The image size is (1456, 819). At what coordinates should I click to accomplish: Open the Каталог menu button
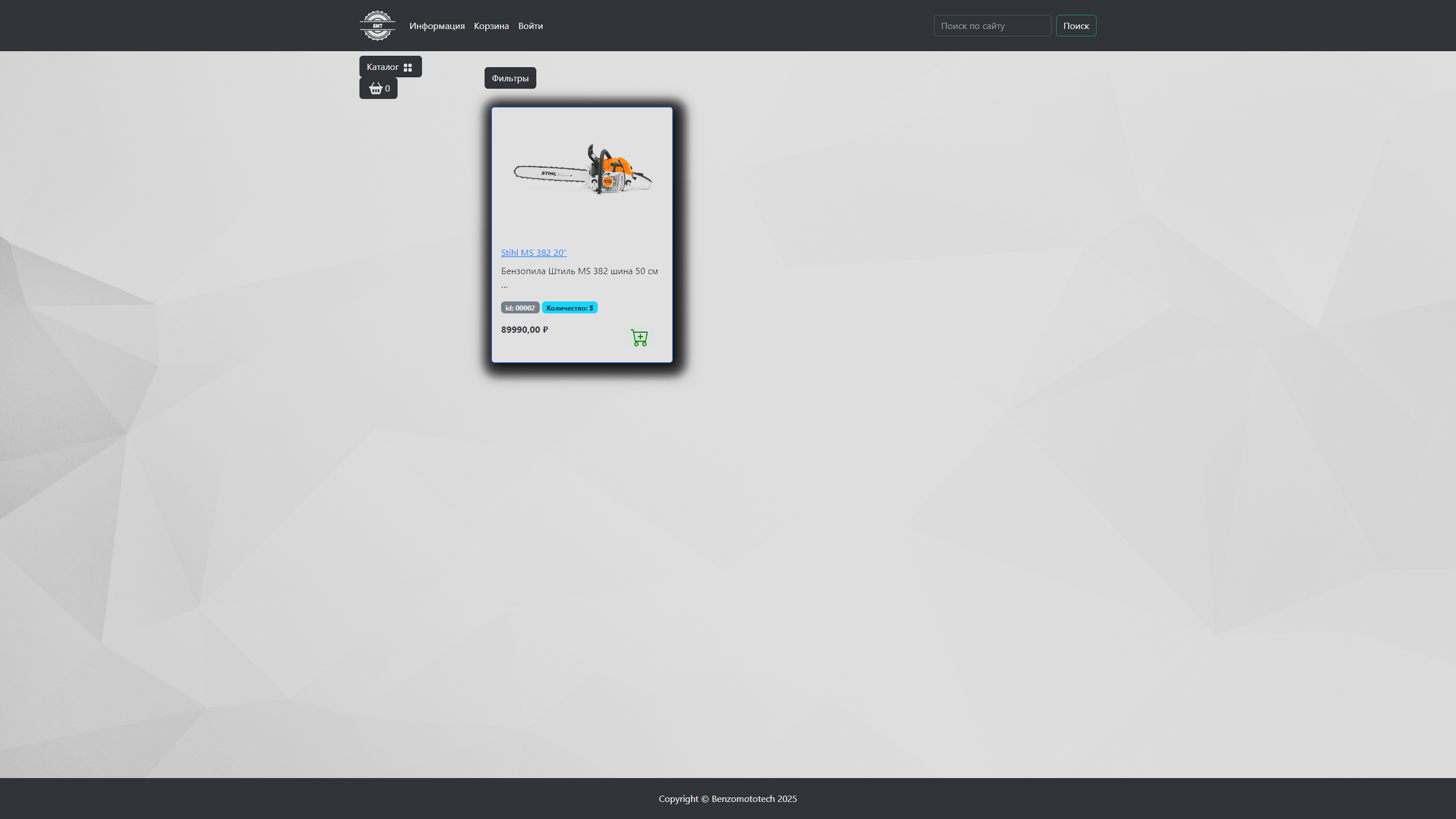click(383, 67)
